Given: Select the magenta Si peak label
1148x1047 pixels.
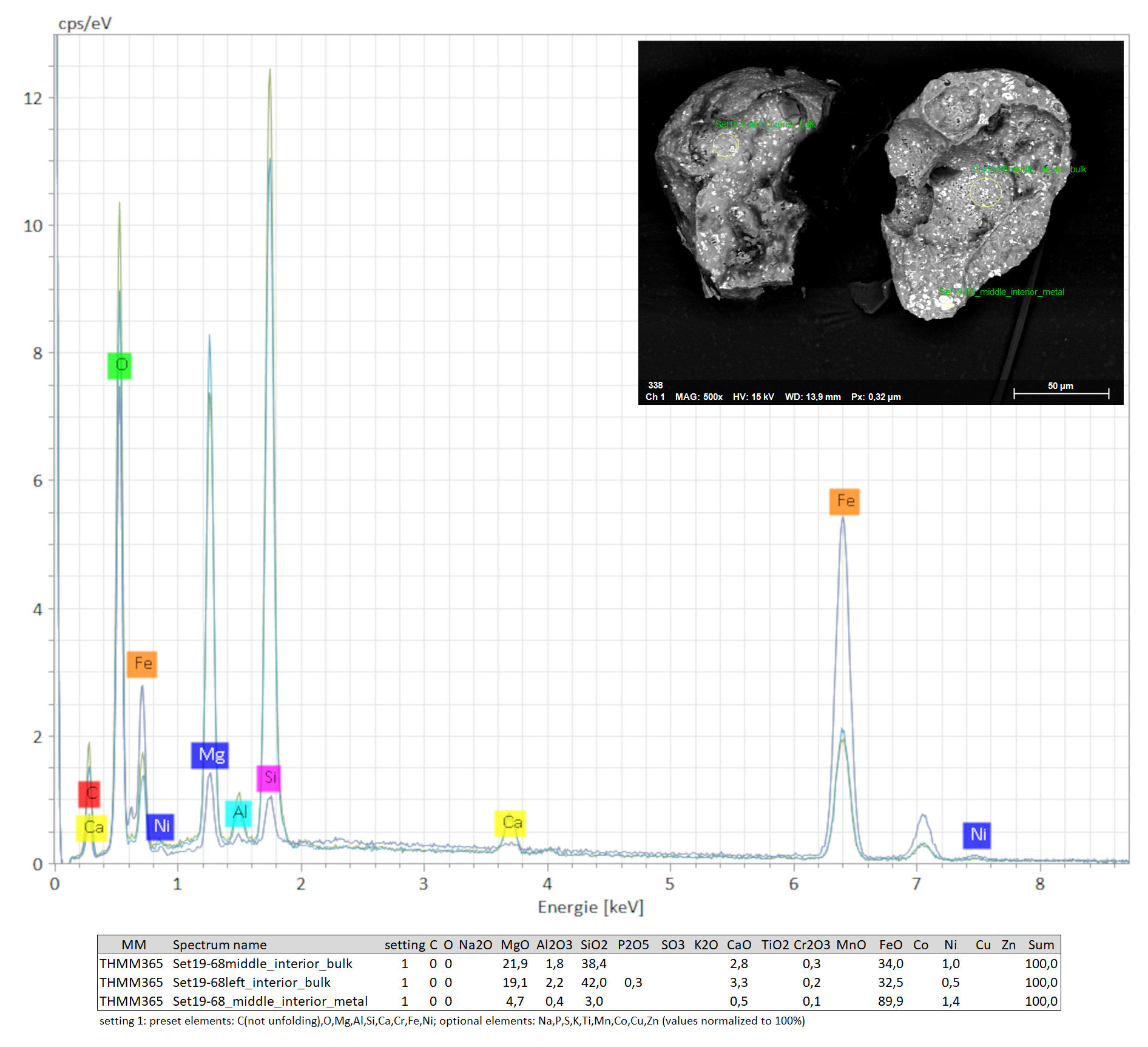Looking at the screenshot, I should 269,778.
